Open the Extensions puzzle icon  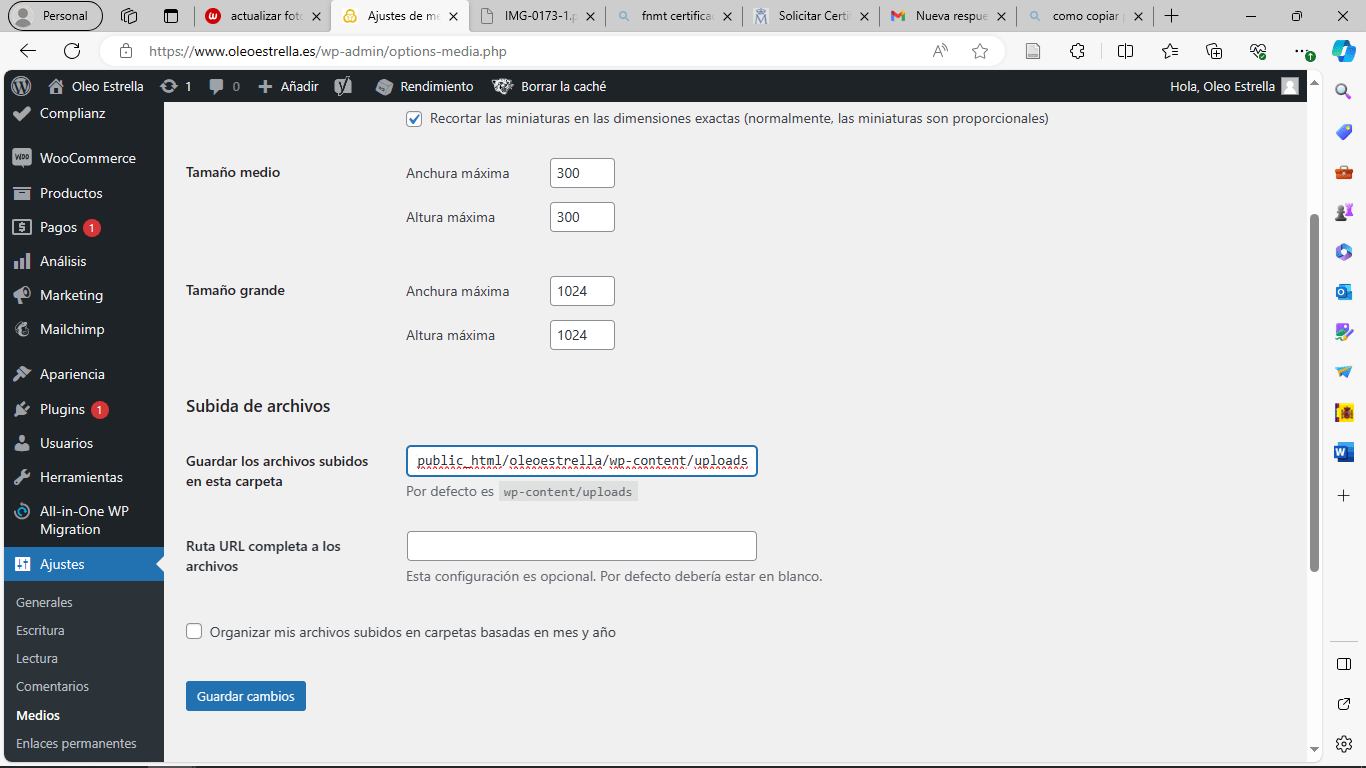[x=1077, y=51]
